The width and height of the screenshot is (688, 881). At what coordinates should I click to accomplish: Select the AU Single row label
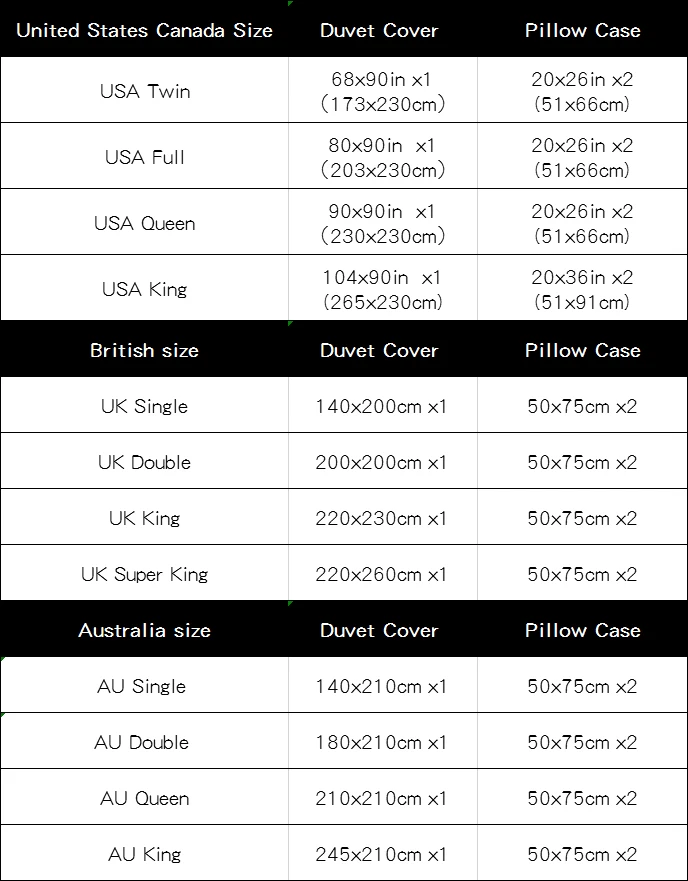click(142, 685)
